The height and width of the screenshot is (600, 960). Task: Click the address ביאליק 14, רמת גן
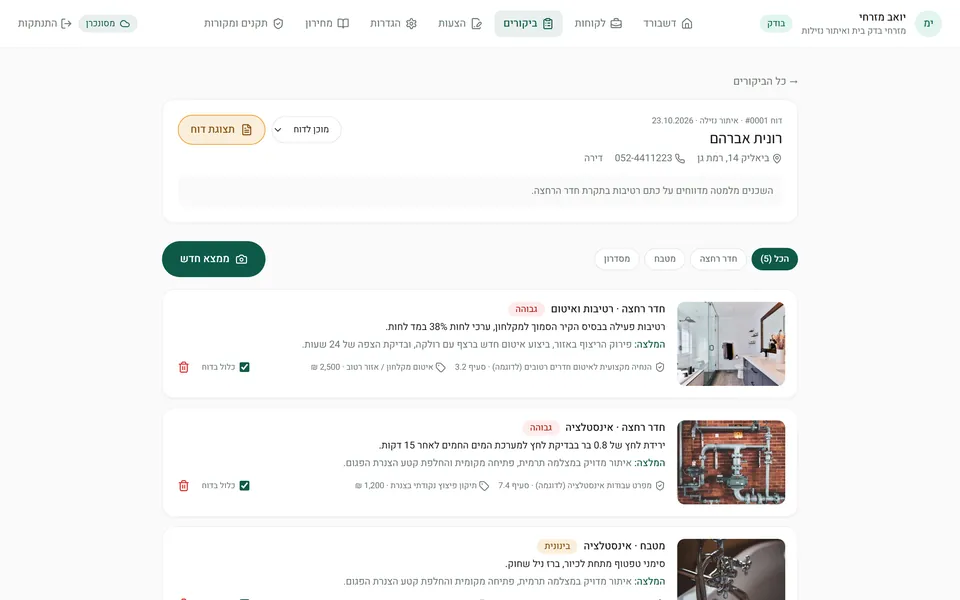pyautogui.click(x=733, y=158)
